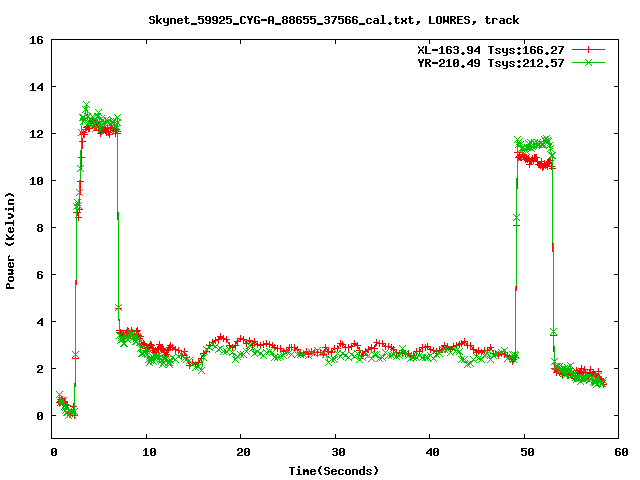Click y-axis tick label 12
Screen dimensions: 640x480
(x=36, y=134)
